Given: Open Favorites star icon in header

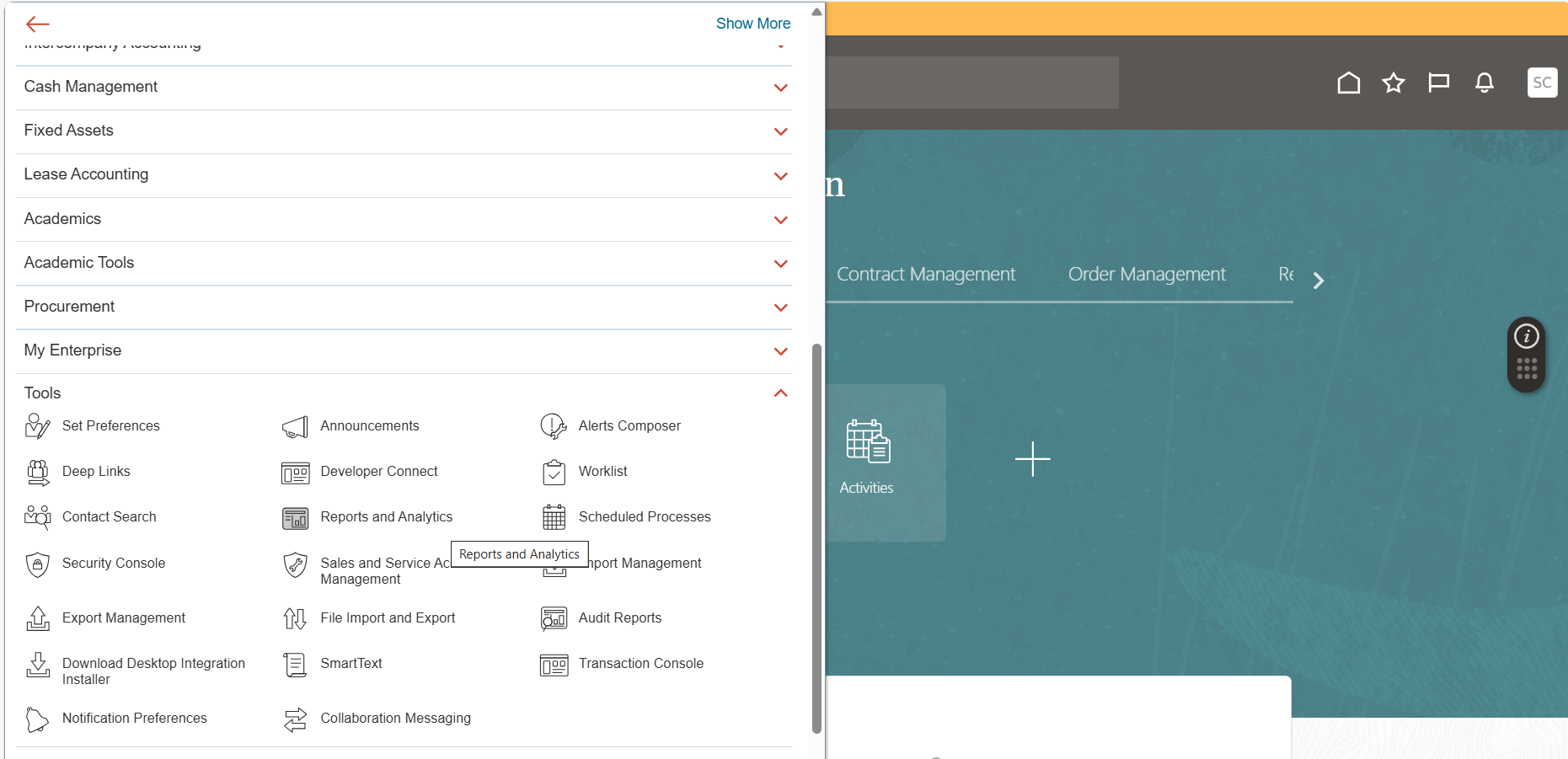Looking at the screenshot, I should [1394, 83].
